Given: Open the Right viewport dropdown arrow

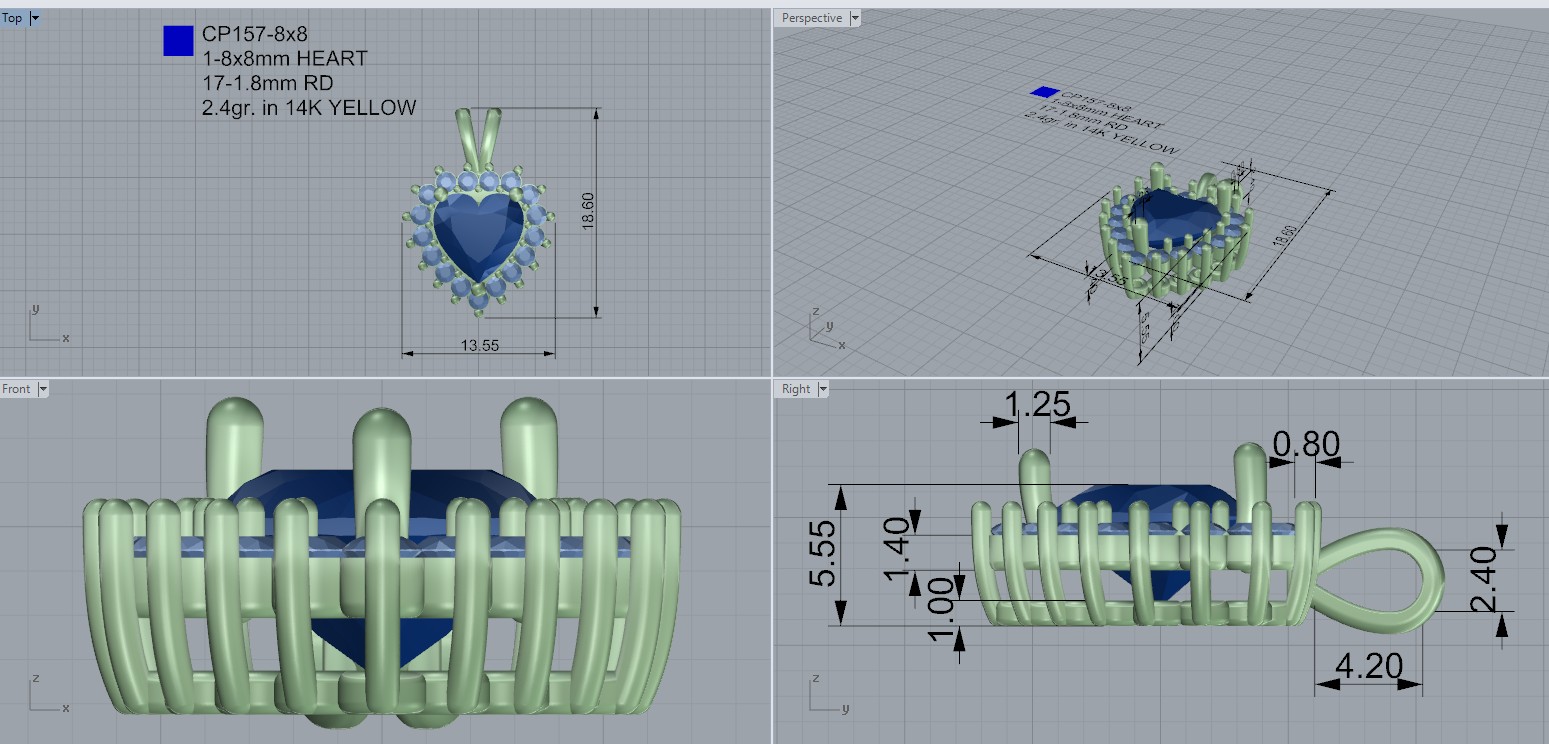Looking at the screenshot, I should click(x=821, y=389).
